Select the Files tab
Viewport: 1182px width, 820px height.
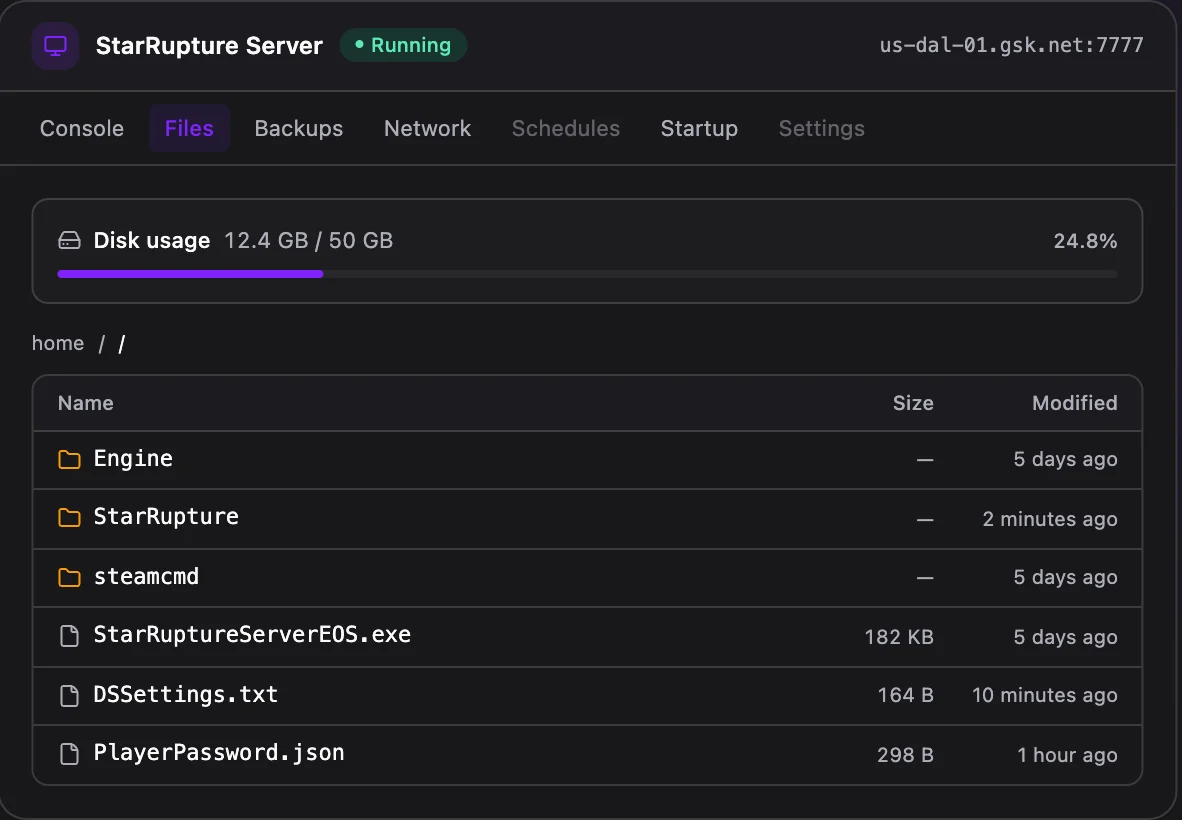coord(189,128)
